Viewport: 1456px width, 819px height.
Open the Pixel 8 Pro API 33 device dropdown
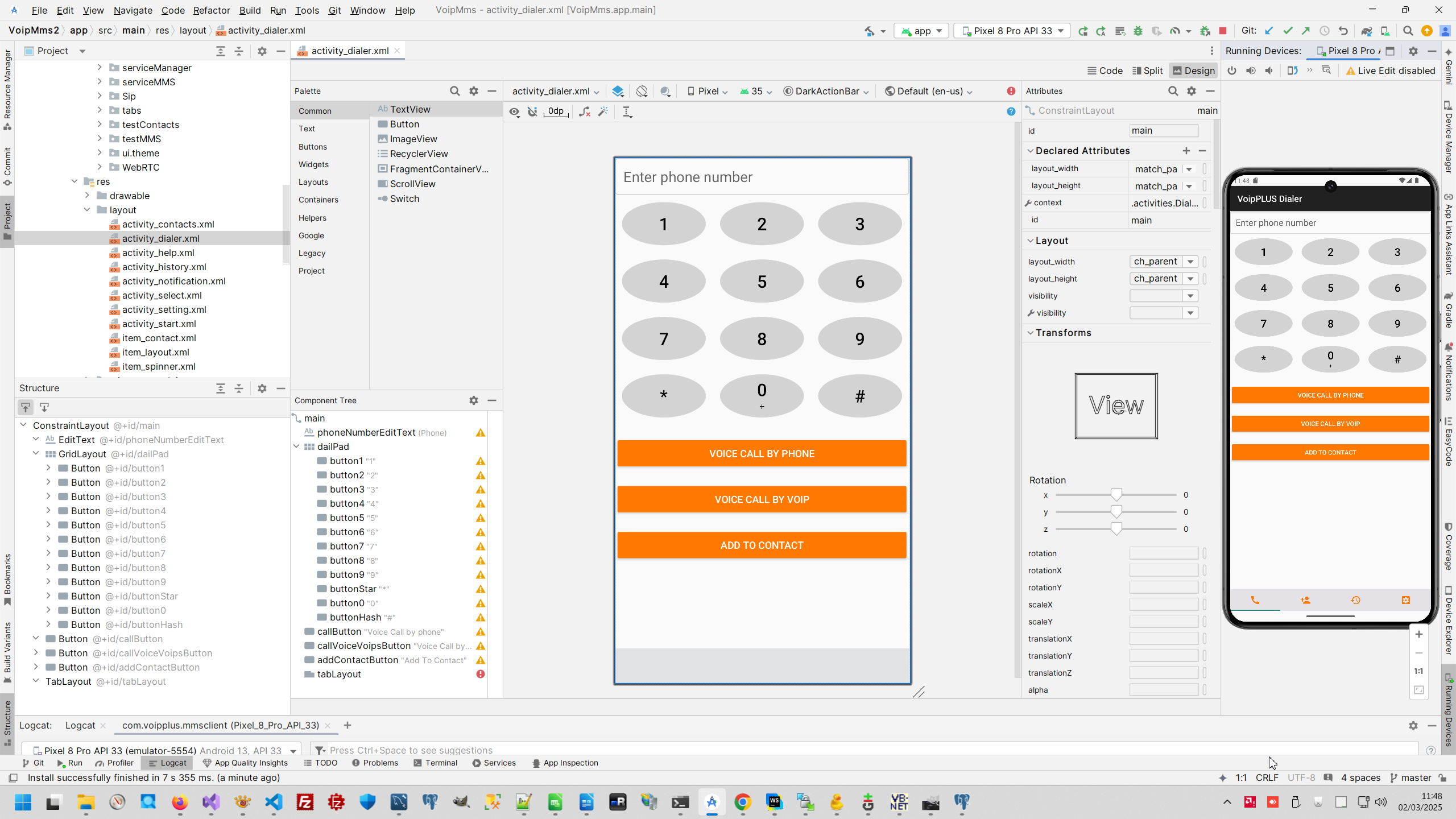[1012, 31]
